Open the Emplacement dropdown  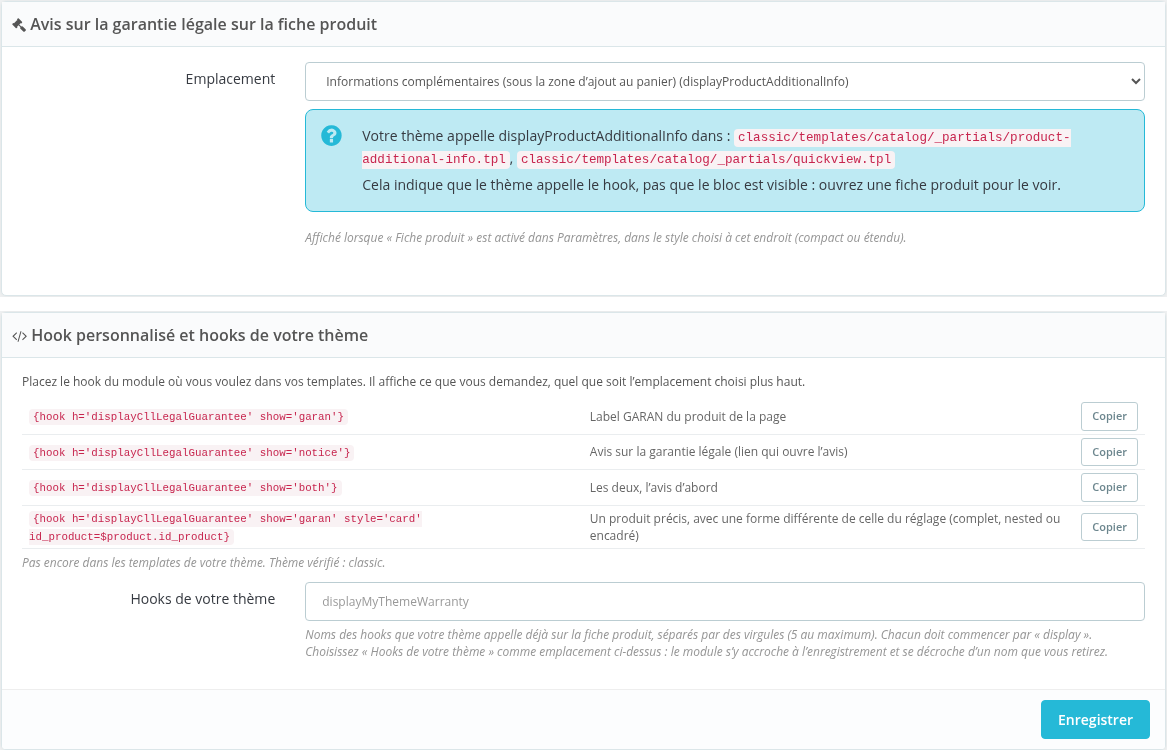coord(724,82)
